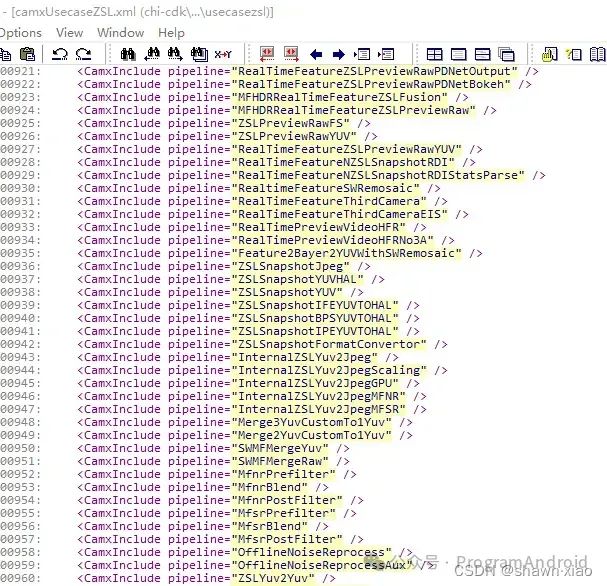This screenshot has width=607, height=586.
Task: Click the horizontal split window icon
Action: 482,54
